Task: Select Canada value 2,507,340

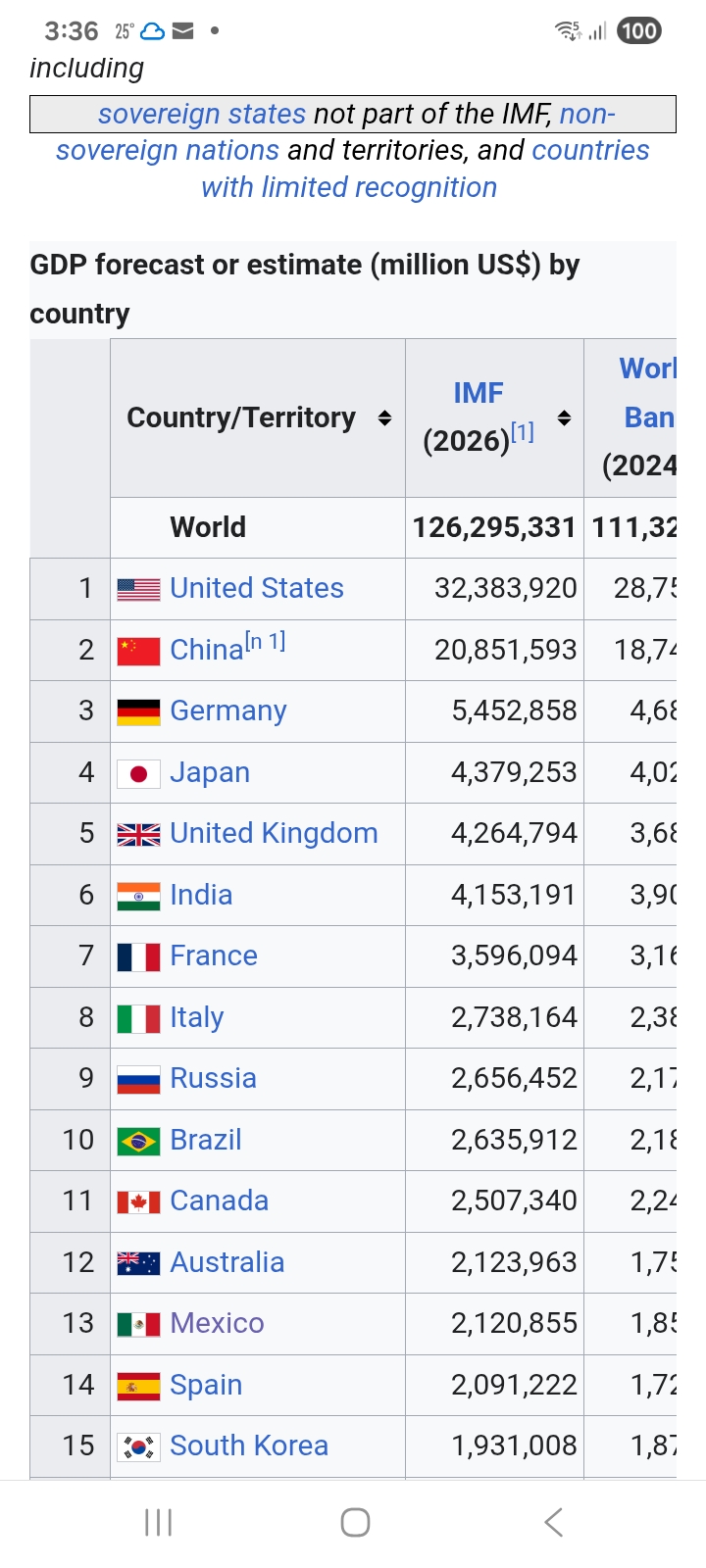Action: 494,1201
